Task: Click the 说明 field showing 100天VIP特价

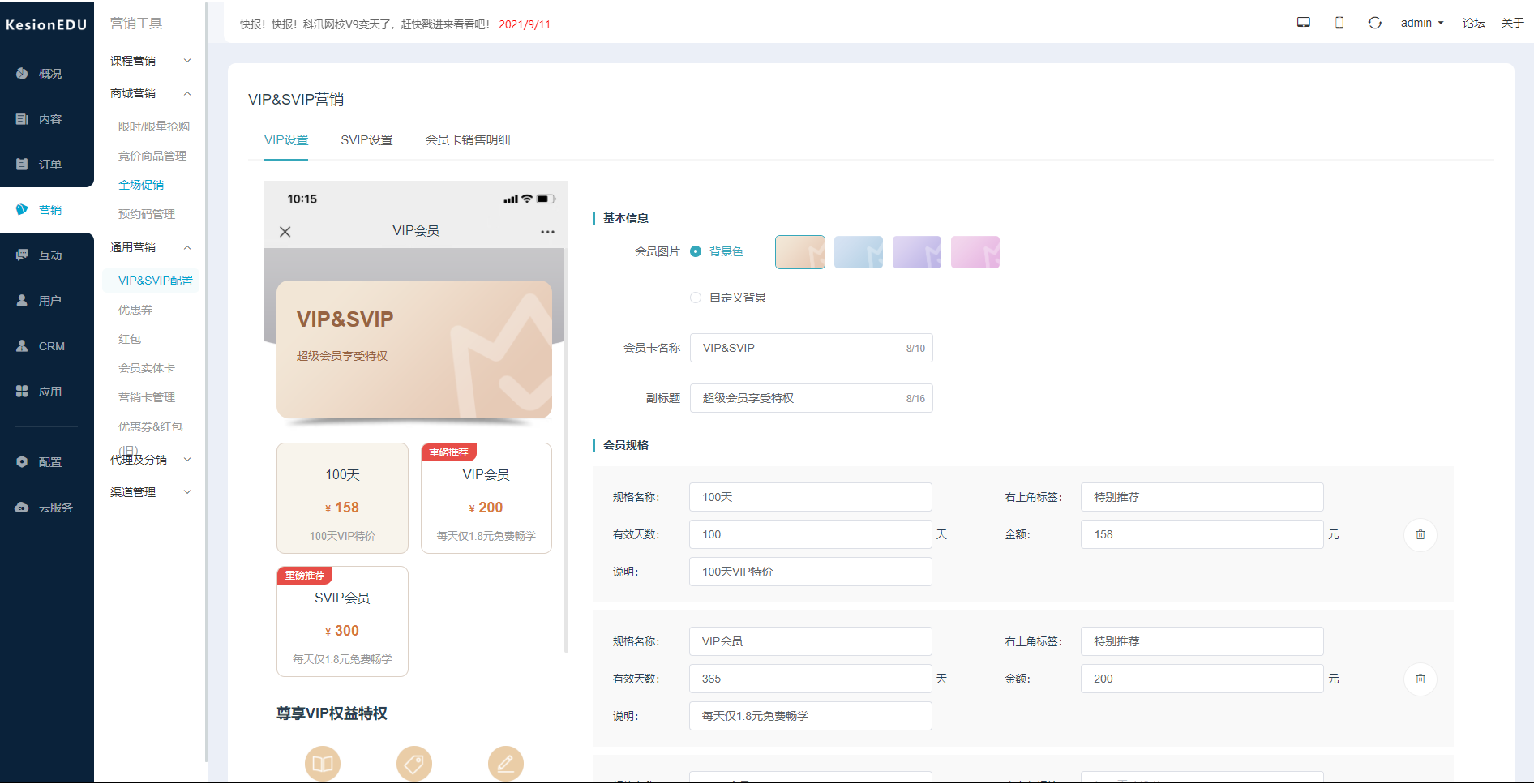Action: pos(811,572)
